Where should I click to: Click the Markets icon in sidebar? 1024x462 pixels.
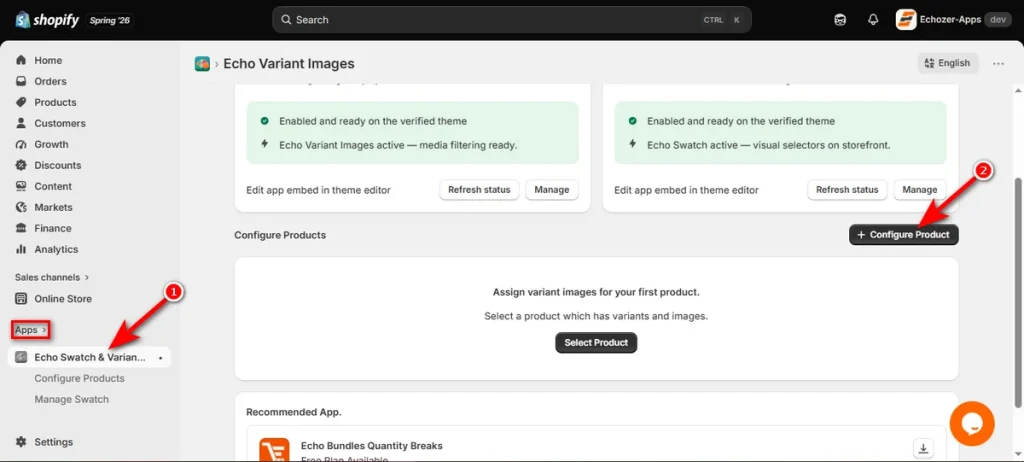point(21,207)
